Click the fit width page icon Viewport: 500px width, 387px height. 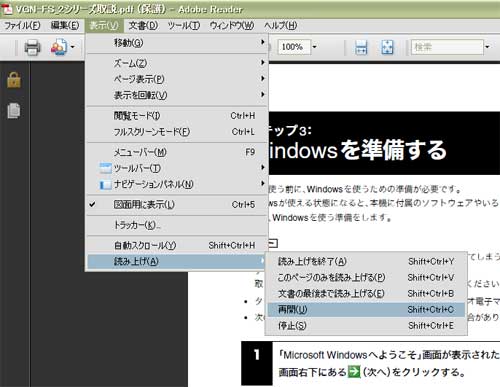361,47
